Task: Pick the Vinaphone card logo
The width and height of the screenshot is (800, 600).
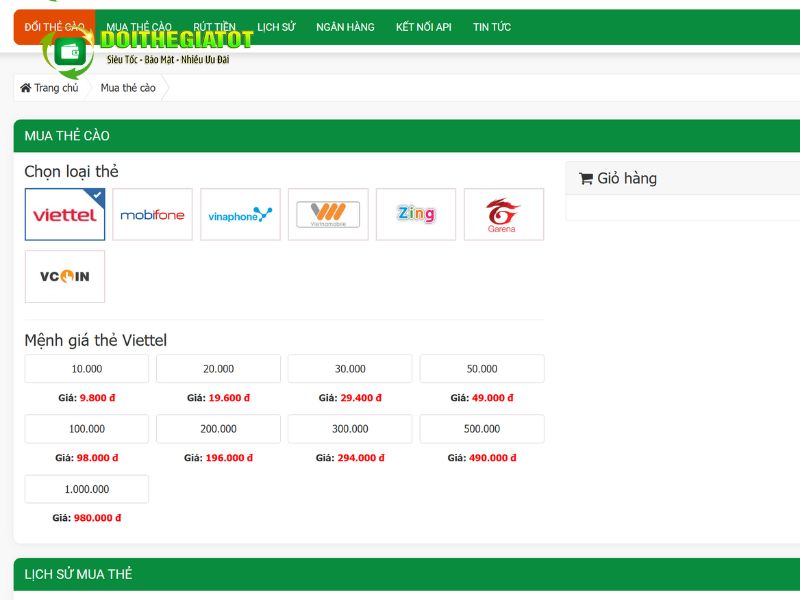Action: pos(240,214)
